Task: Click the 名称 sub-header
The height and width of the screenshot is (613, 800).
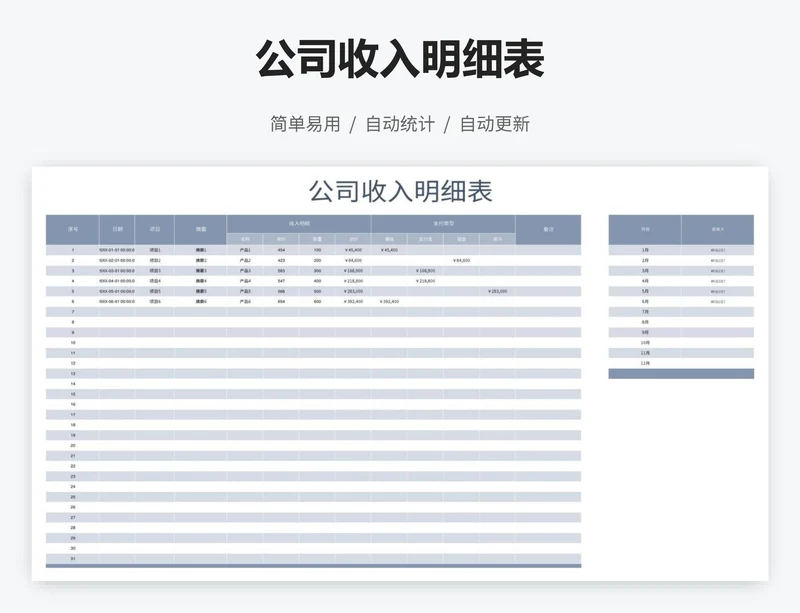Action: (245, 239)
